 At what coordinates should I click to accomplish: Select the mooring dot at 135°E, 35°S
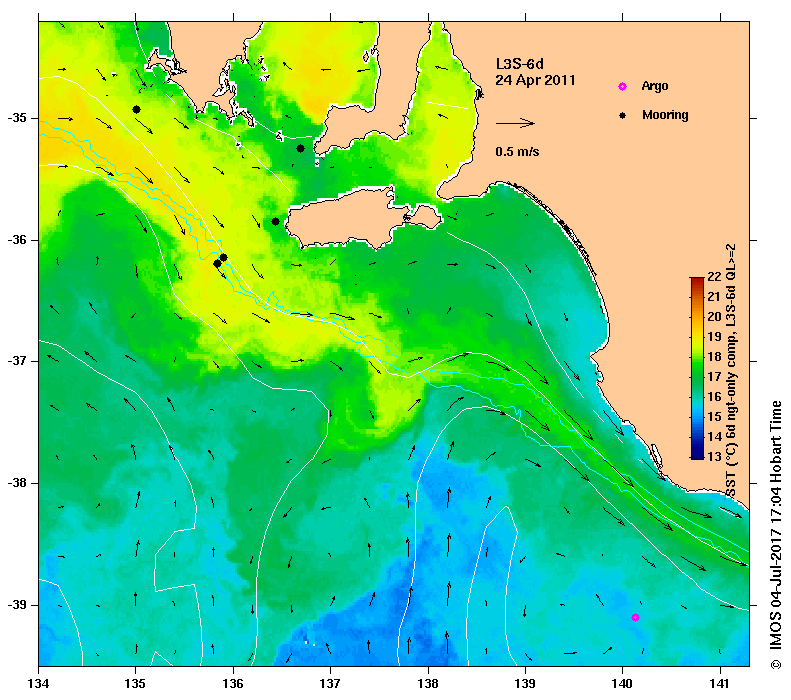[x=136, y=109]
